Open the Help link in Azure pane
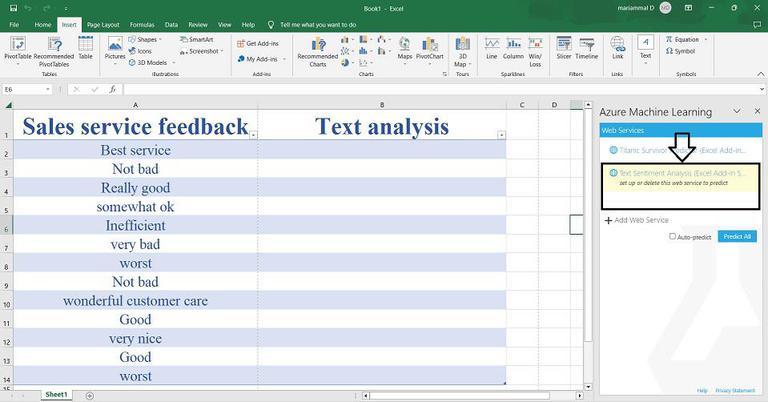Image resolution: width=768 pixels, height=402 pixels. coord(702,391)
